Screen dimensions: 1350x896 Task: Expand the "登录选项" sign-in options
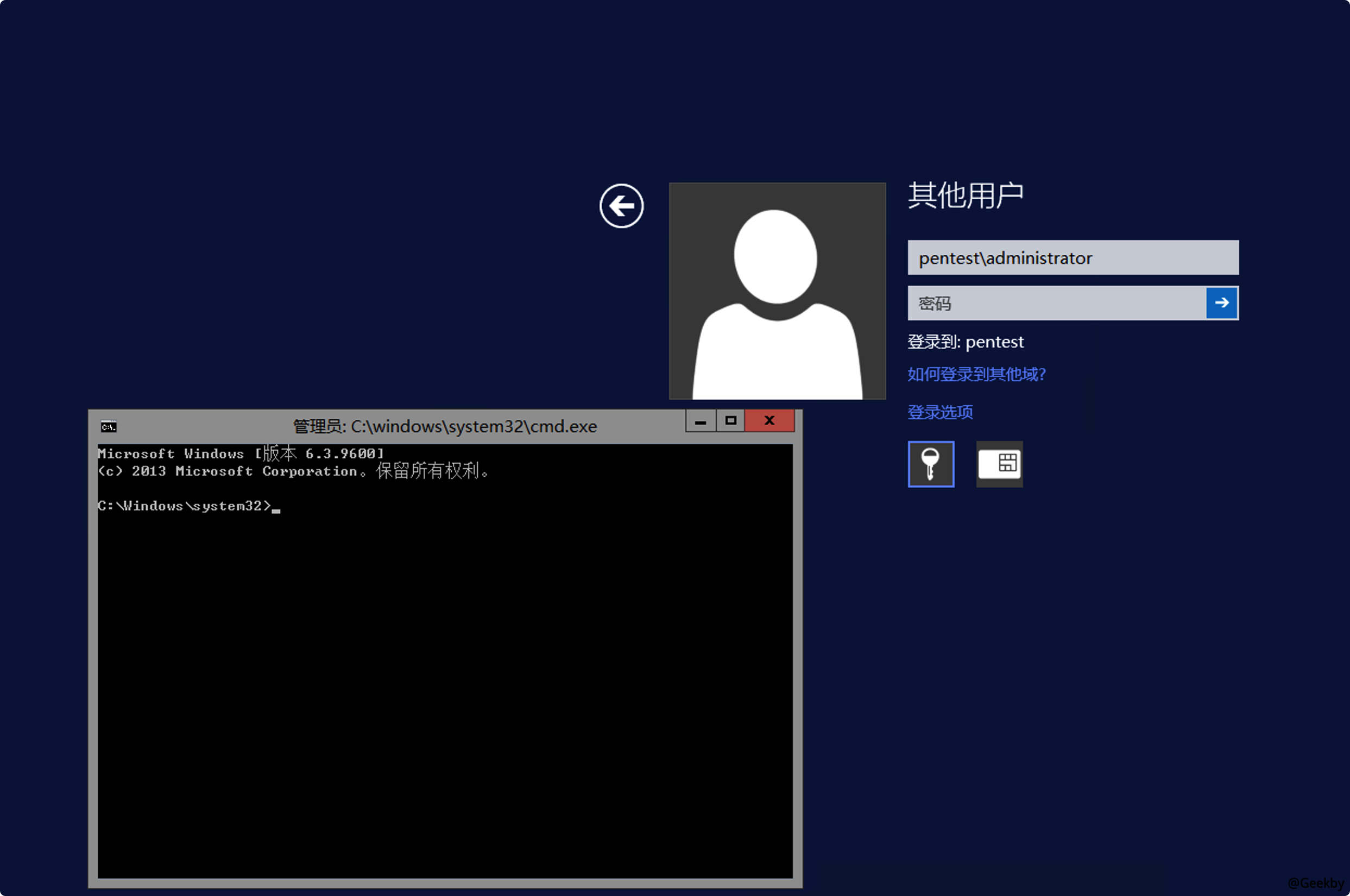940,412
